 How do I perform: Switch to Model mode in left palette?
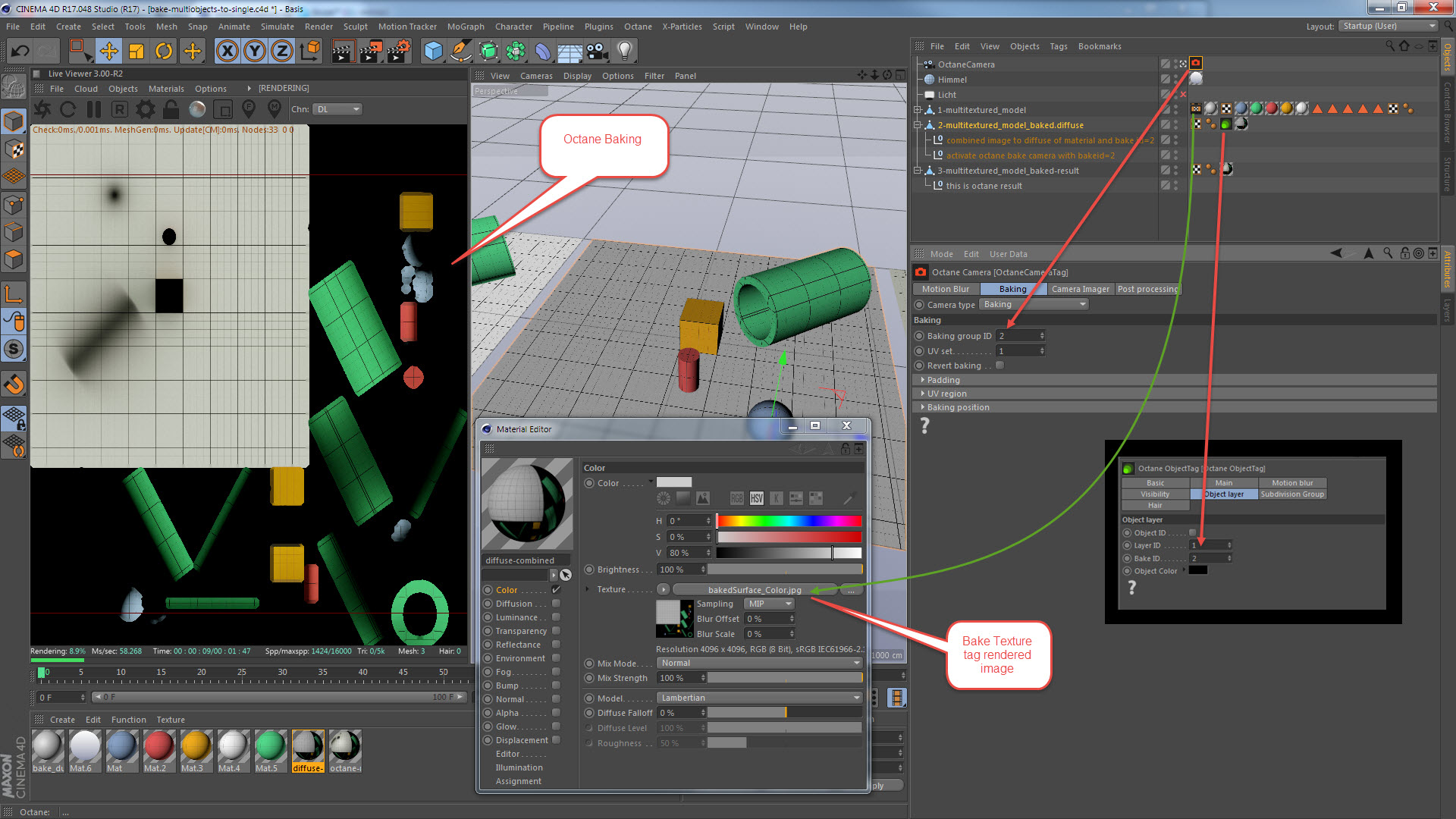click(x=14, y=121)
